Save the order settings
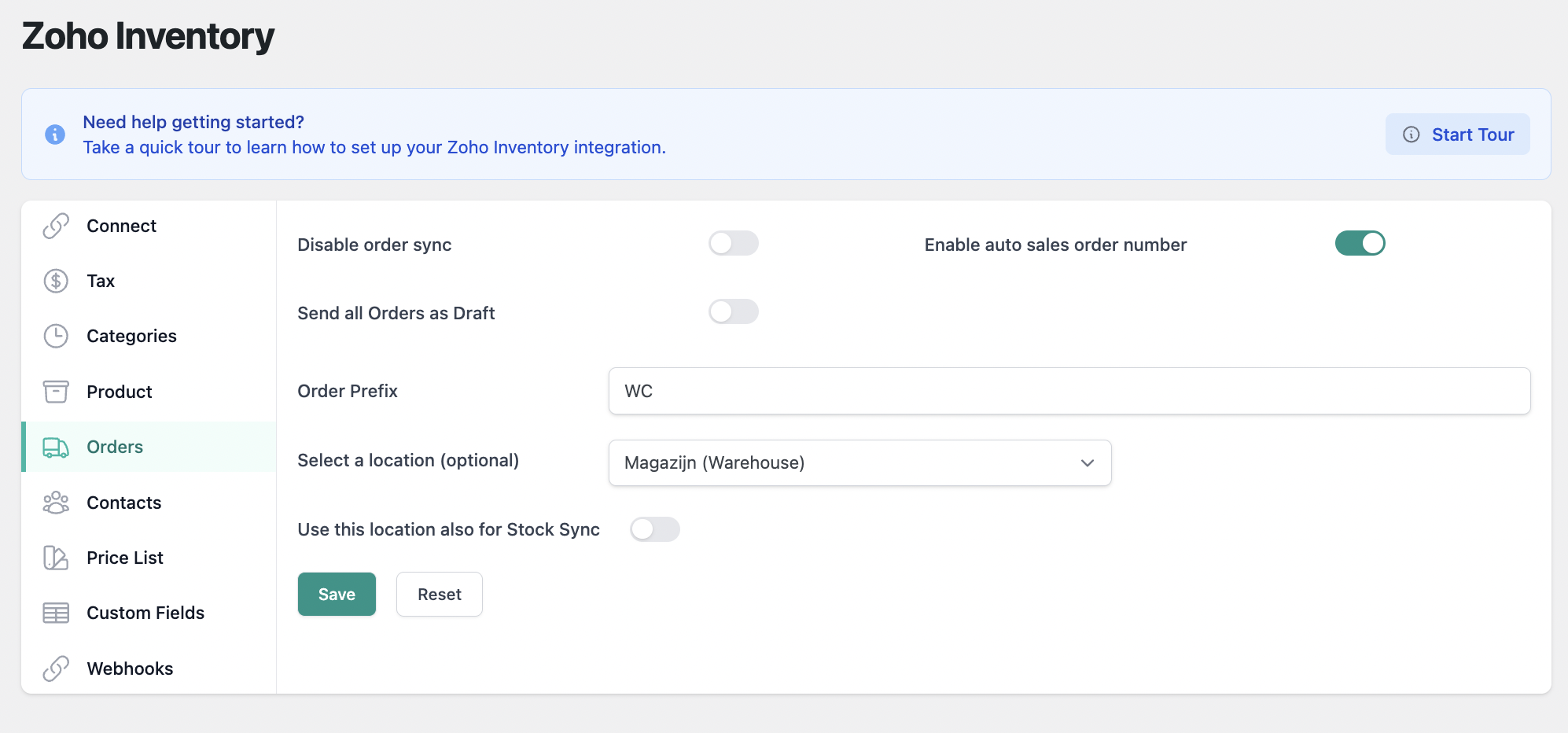 pos(337,595)
